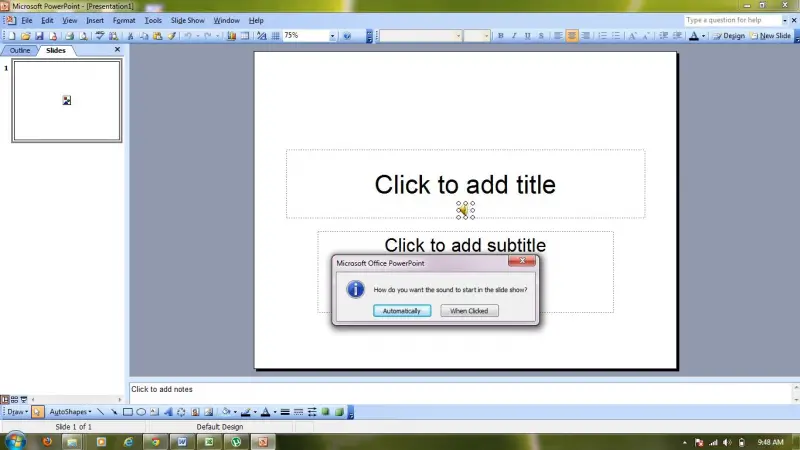
Task: Expand the help search box dropdown arrow
Action: (785, 20)
